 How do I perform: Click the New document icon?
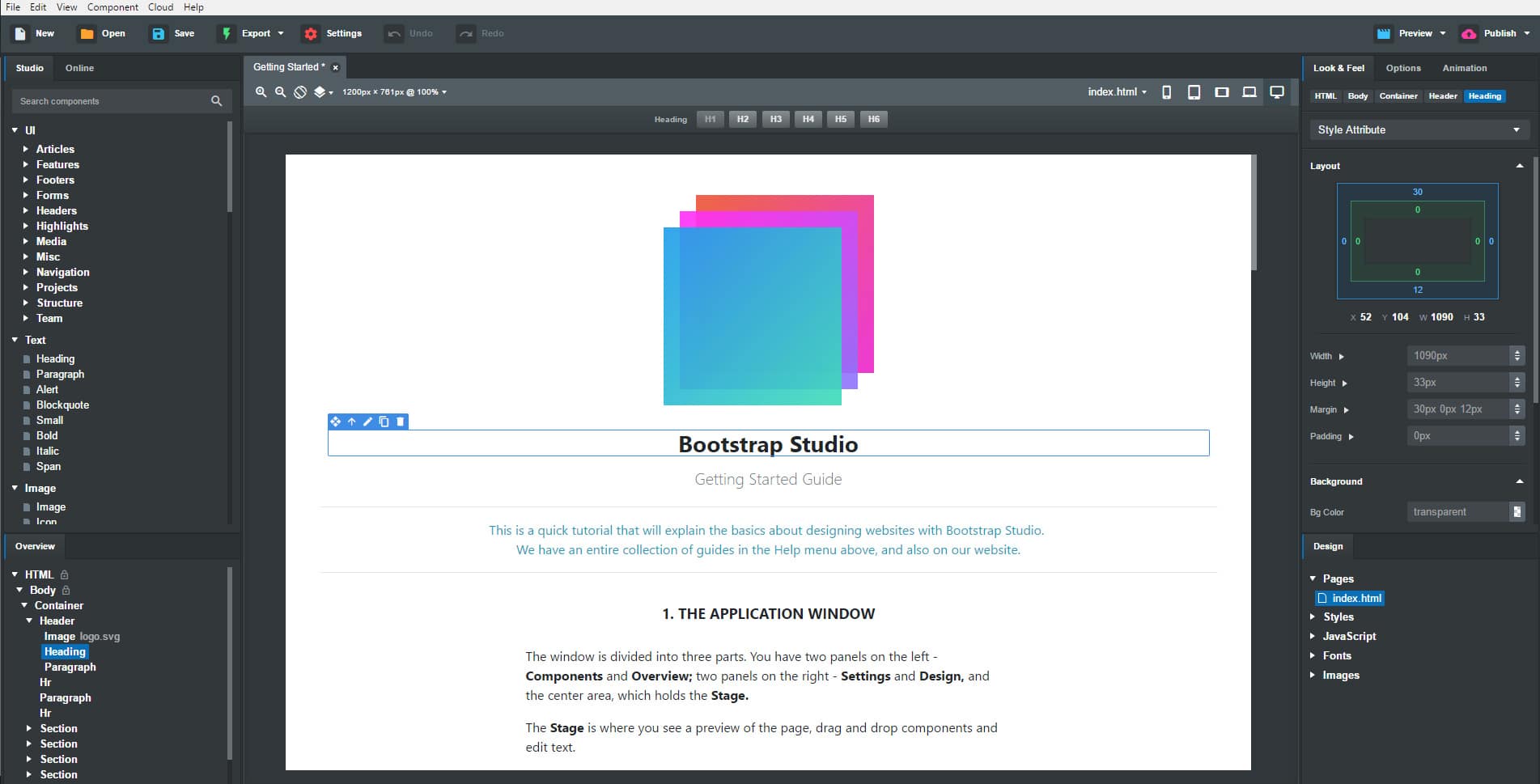click(20, 34)
